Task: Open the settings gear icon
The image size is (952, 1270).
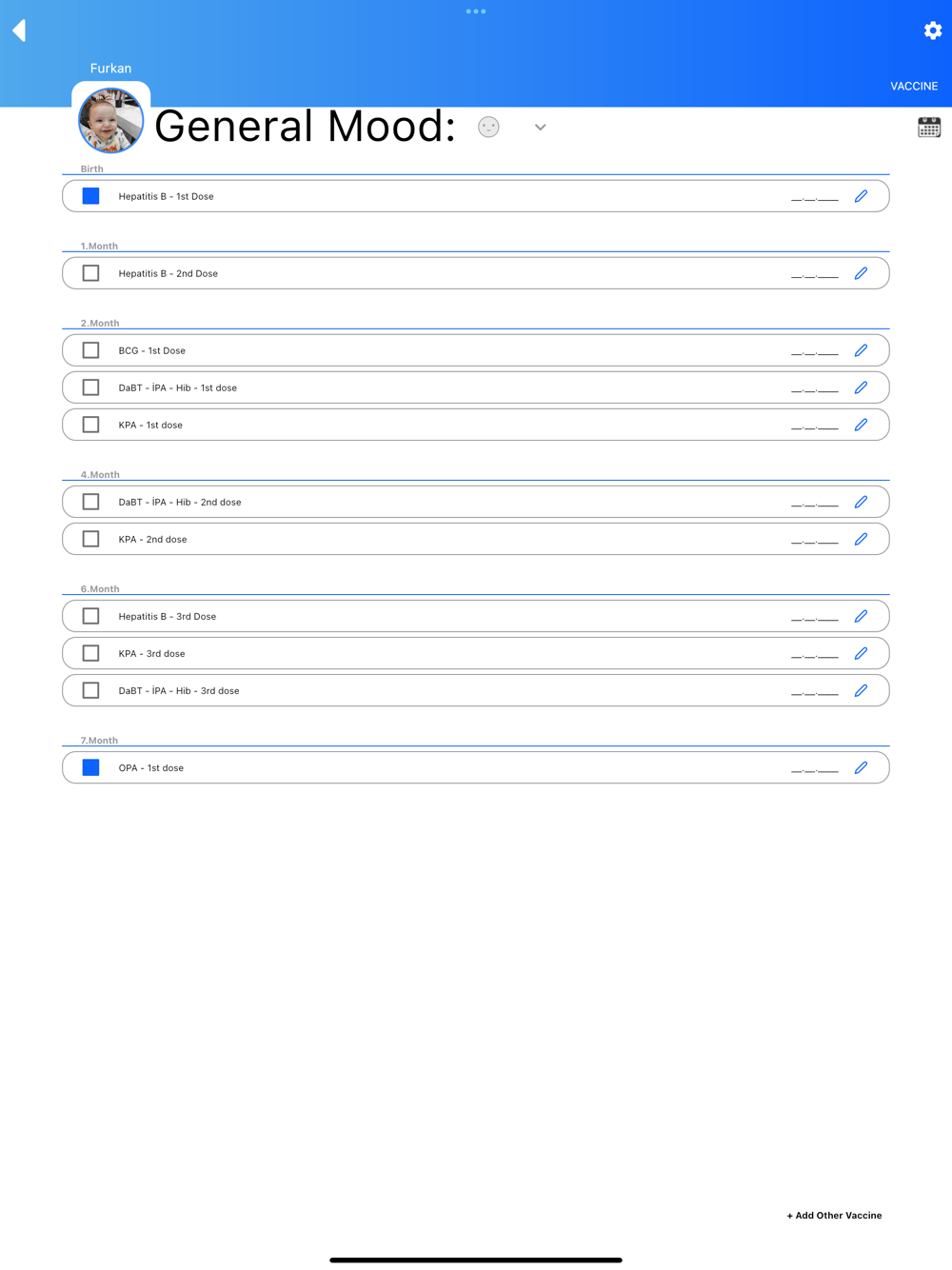Action: click(x=932, y=30)
